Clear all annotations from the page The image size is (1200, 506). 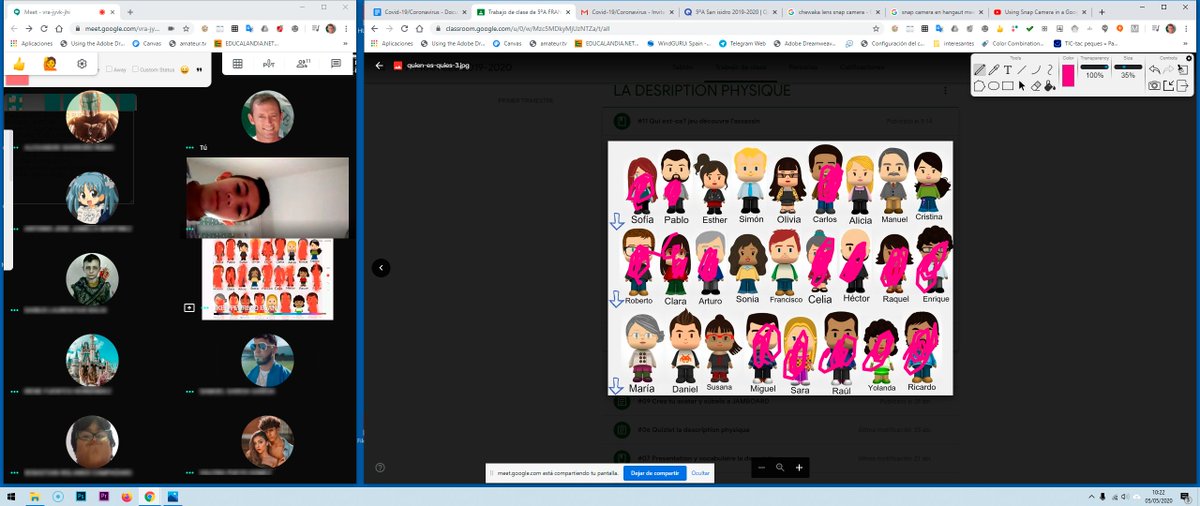pos(1185,70)
